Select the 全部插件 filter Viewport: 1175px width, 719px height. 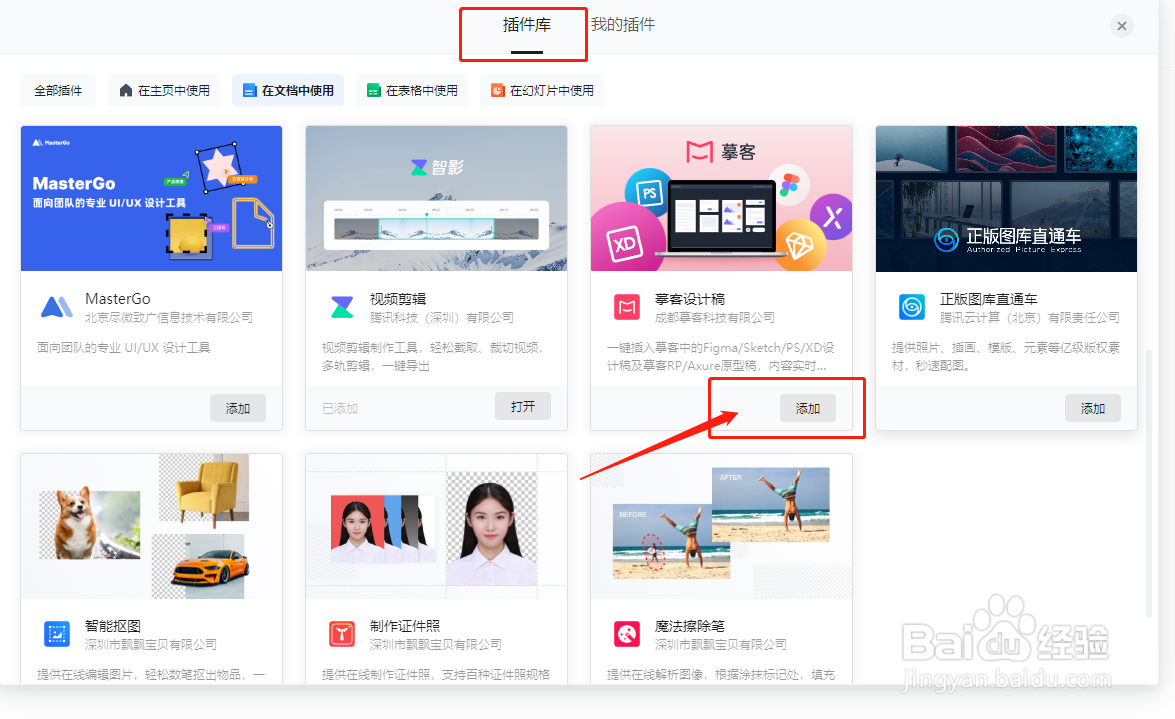(58, 91)
